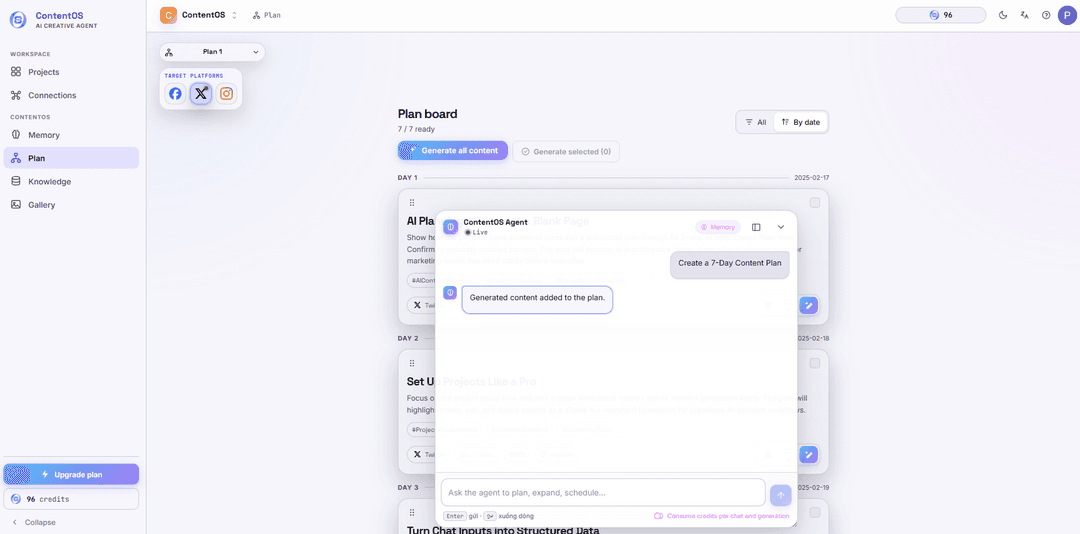Click Day 2 card drag handle
The width and height of the screenshot is (1080, 534).
click(x=412, y=363)
